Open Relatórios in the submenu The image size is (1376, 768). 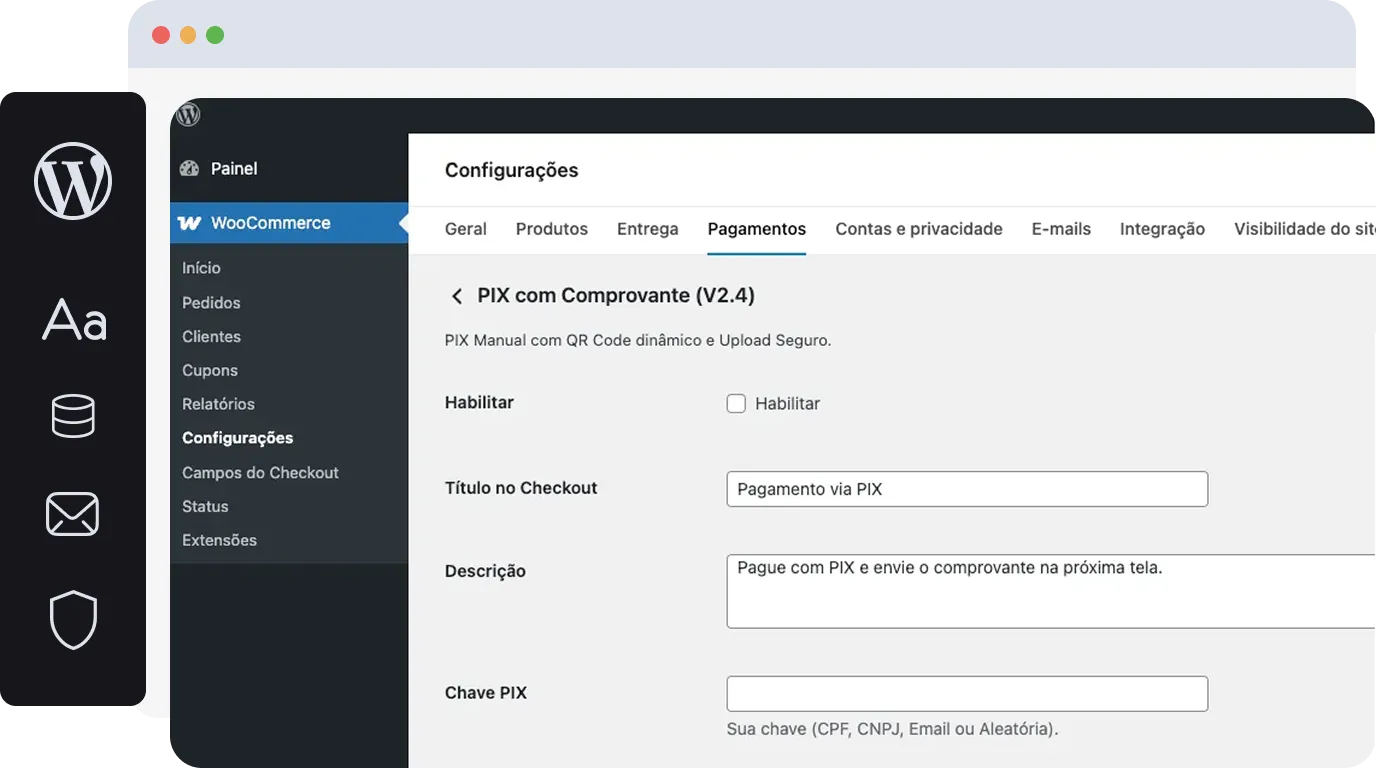click(218, 404)
